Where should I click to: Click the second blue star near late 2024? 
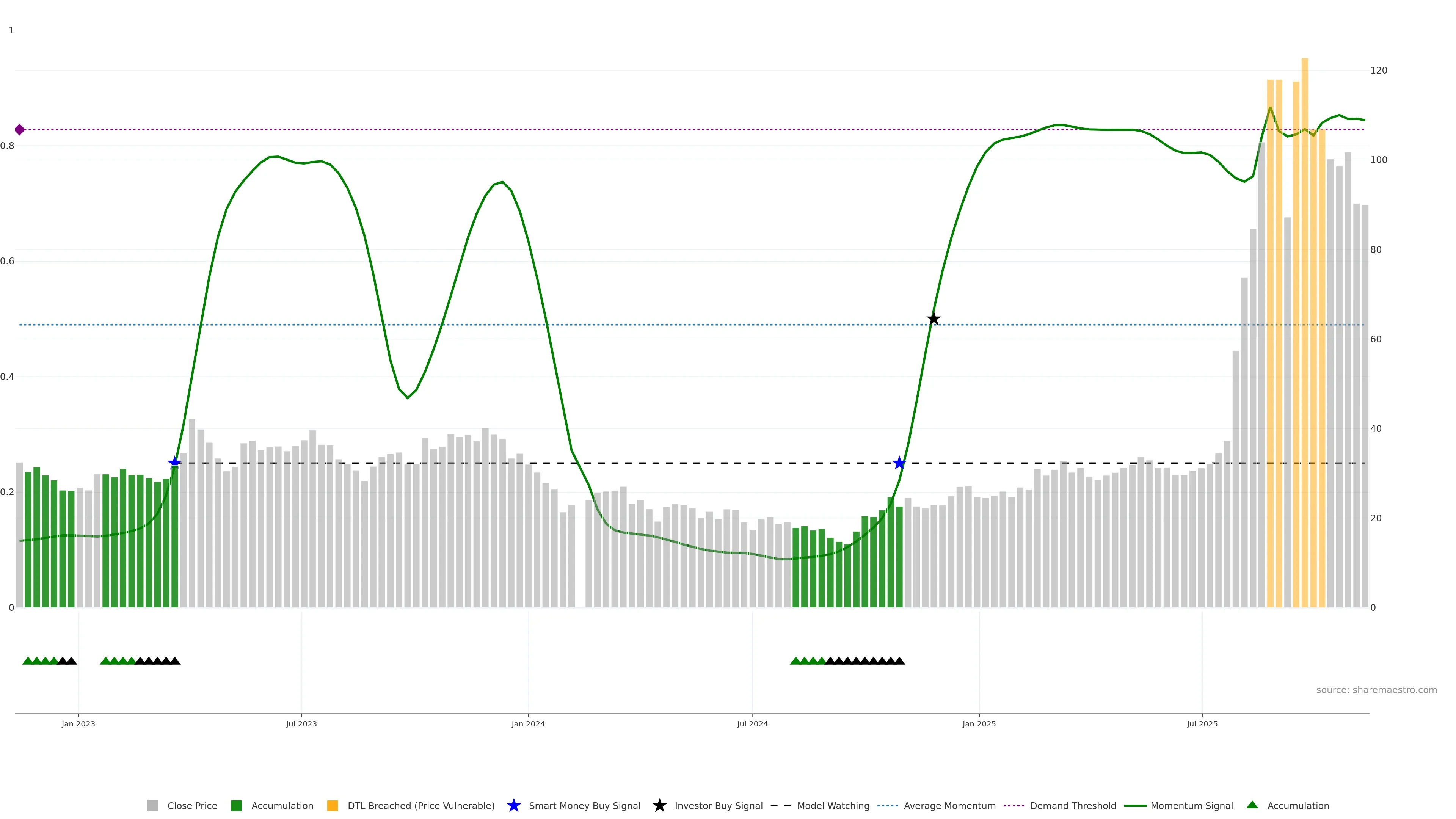[899, 463]
